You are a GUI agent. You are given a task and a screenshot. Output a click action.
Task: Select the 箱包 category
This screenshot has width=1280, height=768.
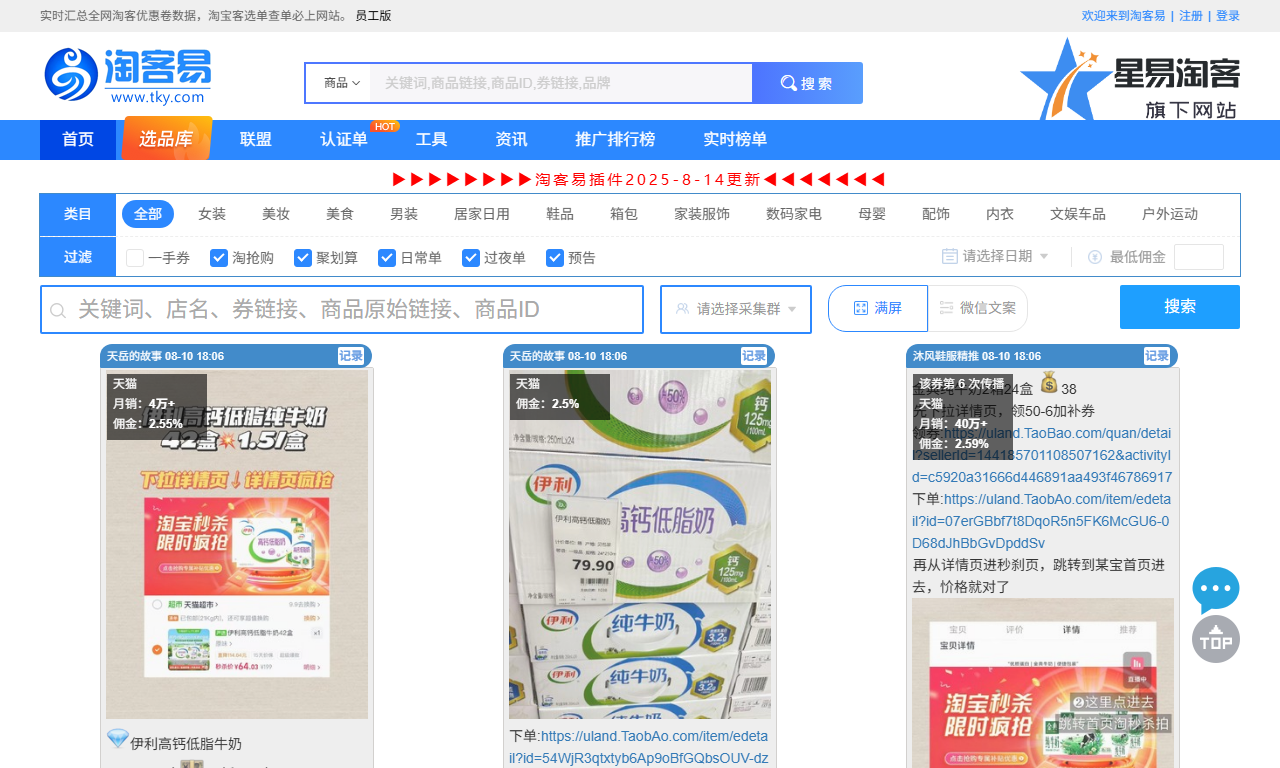click(624, 214)
